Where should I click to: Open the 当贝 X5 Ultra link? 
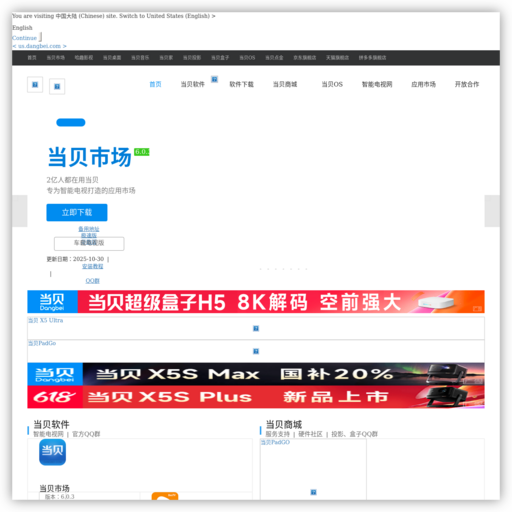point(45,320)
